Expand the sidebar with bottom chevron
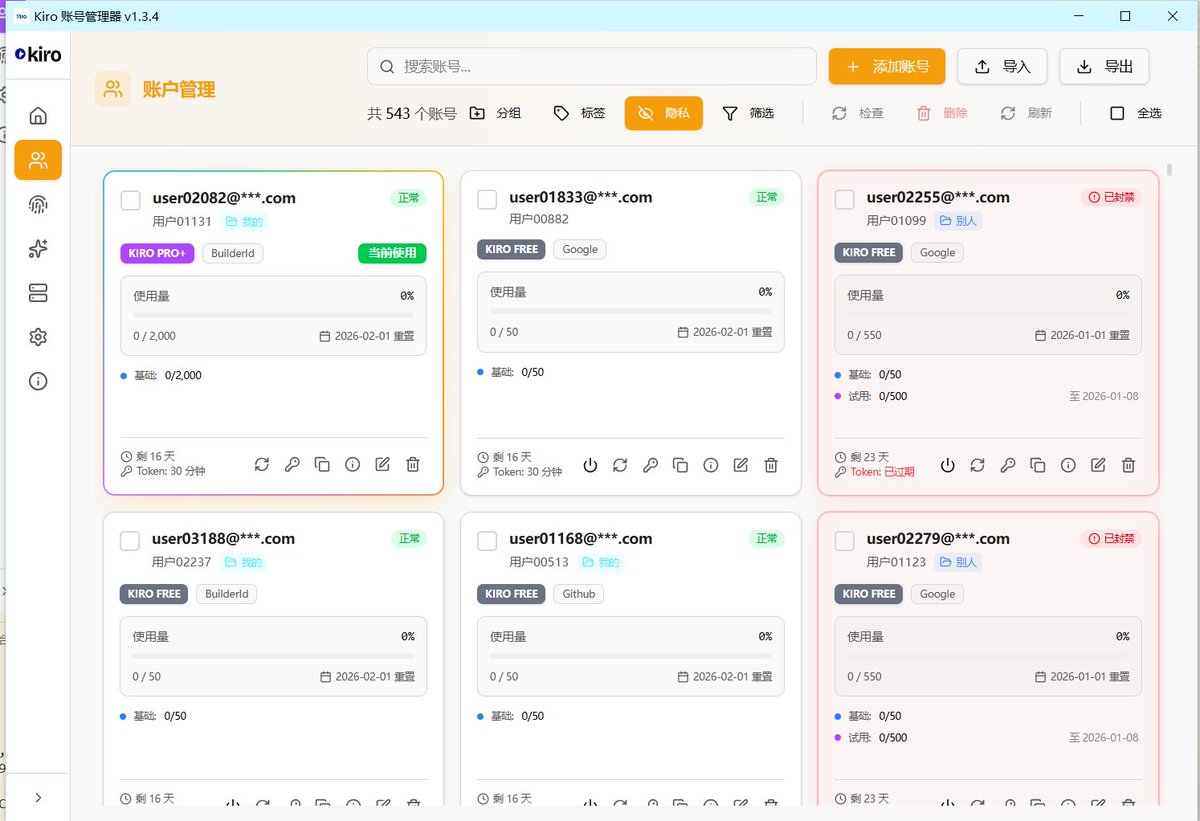Image resolution: width=1200 pixels, height=821 pixels. click(38, 797)
